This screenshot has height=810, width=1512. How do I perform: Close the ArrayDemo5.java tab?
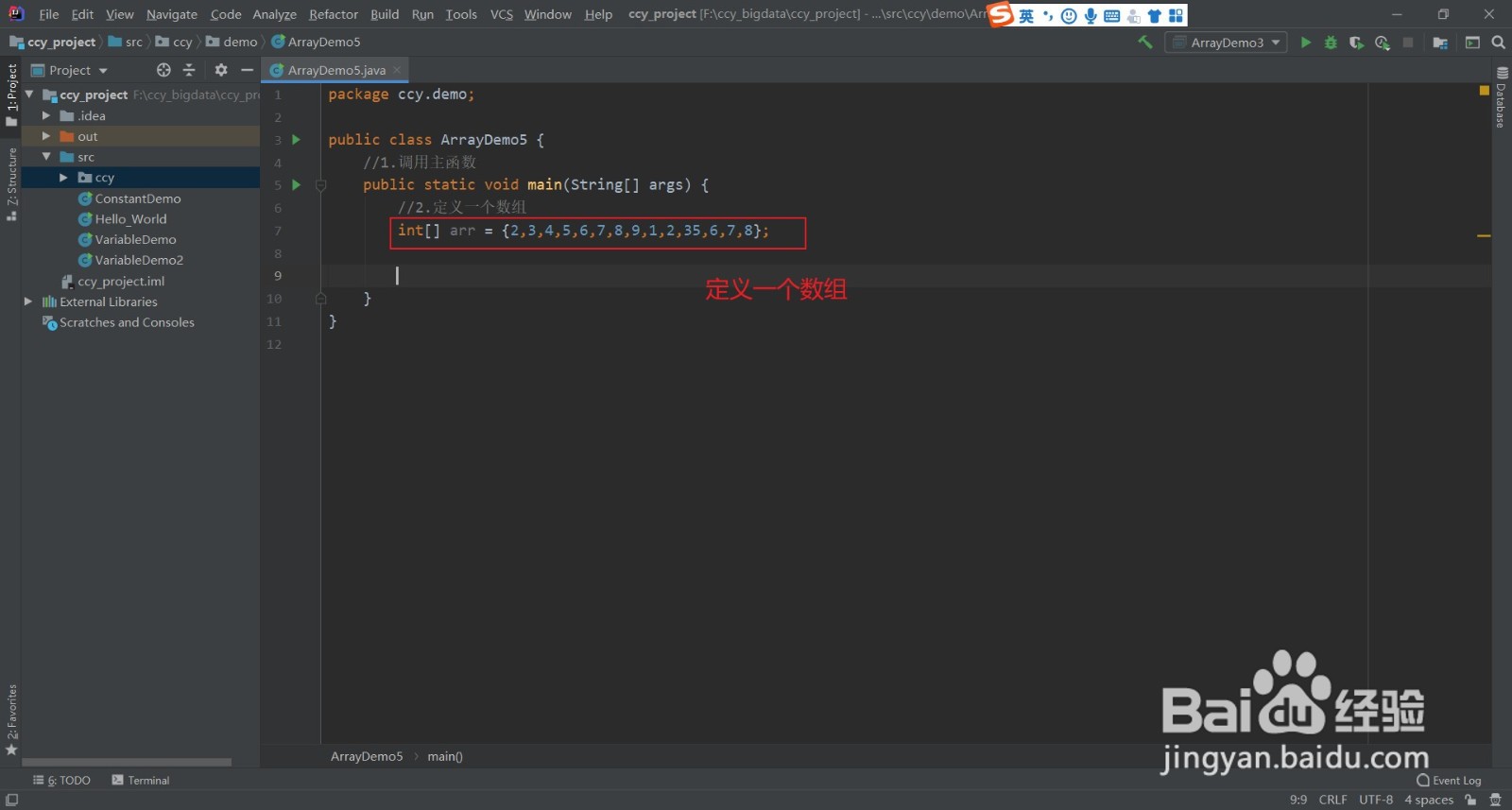tap(397, 70)
